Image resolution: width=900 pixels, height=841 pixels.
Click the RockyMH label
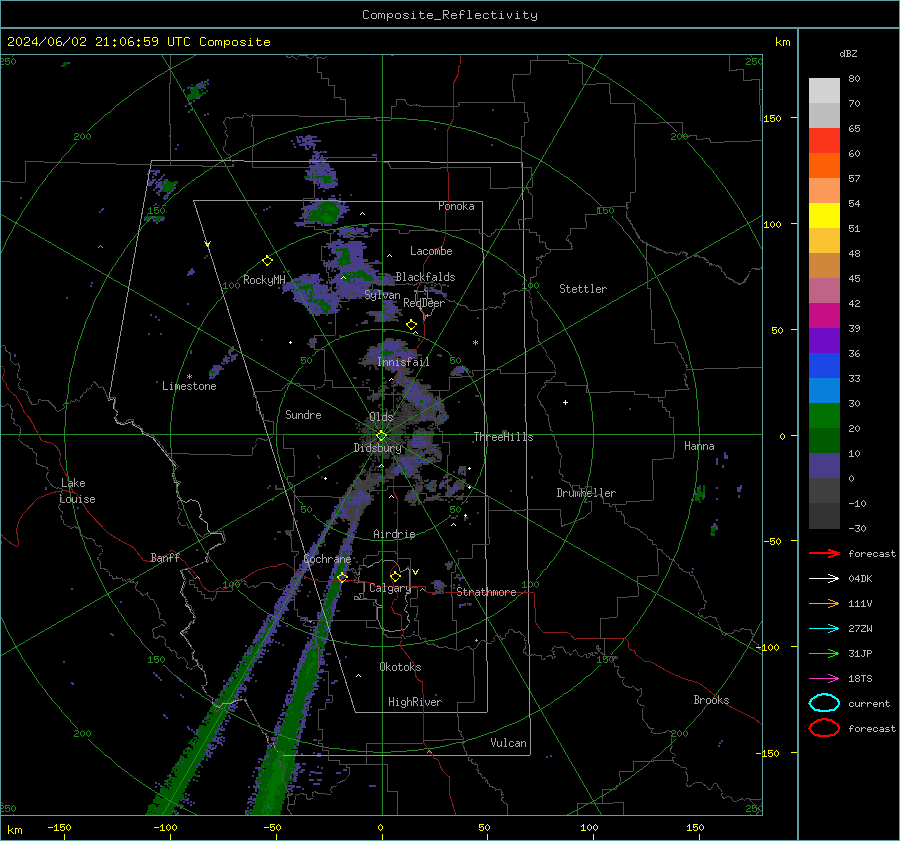(264, 280)
